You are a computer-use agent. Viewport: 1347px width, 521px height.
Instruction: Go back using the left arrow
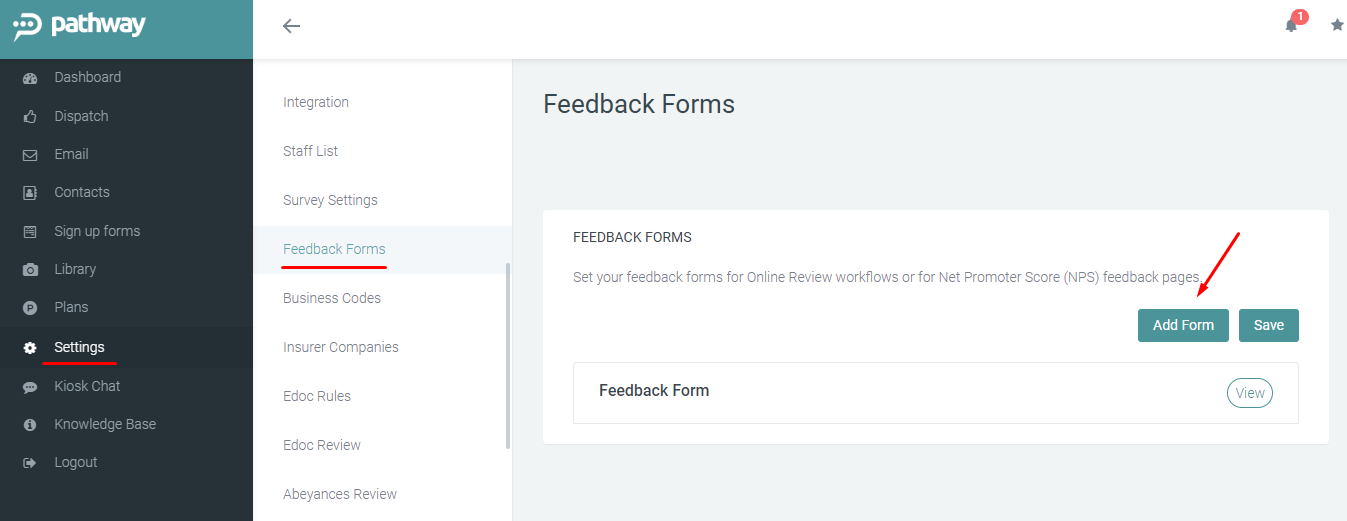pyautogui.click(x=291, y=26)
